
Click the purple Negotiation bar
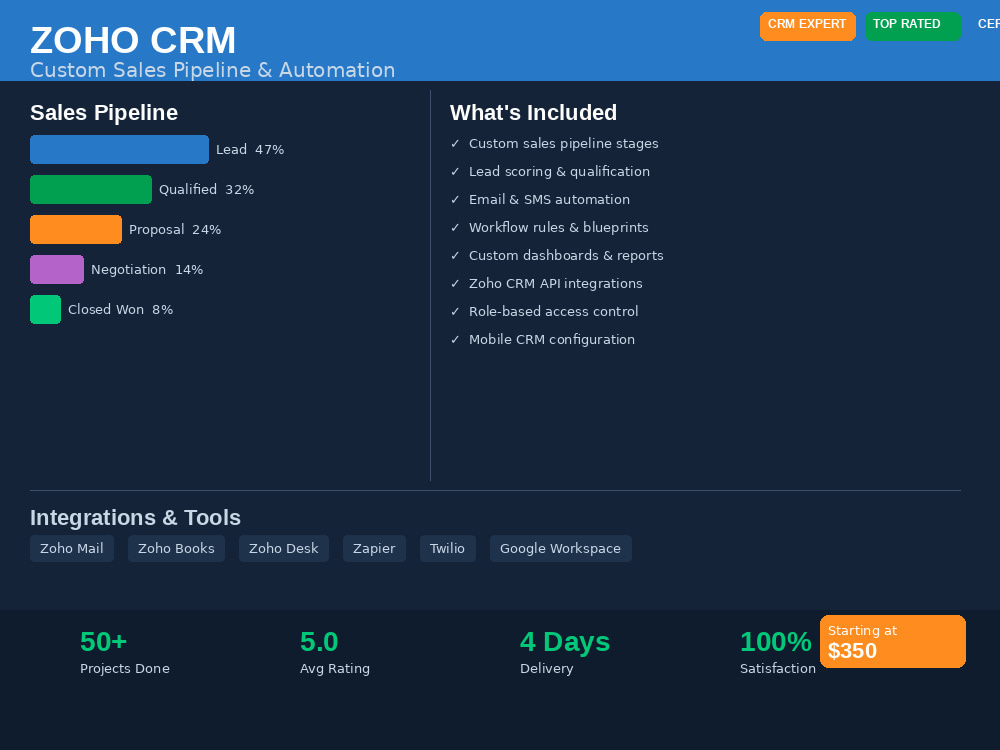tap(57, 269)
